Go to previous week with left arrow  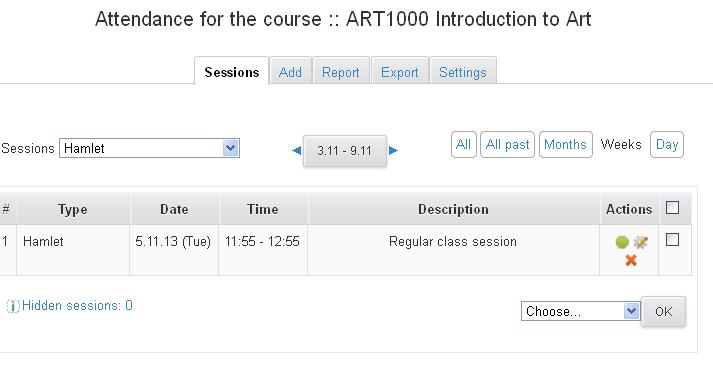[x=296, y=150]
